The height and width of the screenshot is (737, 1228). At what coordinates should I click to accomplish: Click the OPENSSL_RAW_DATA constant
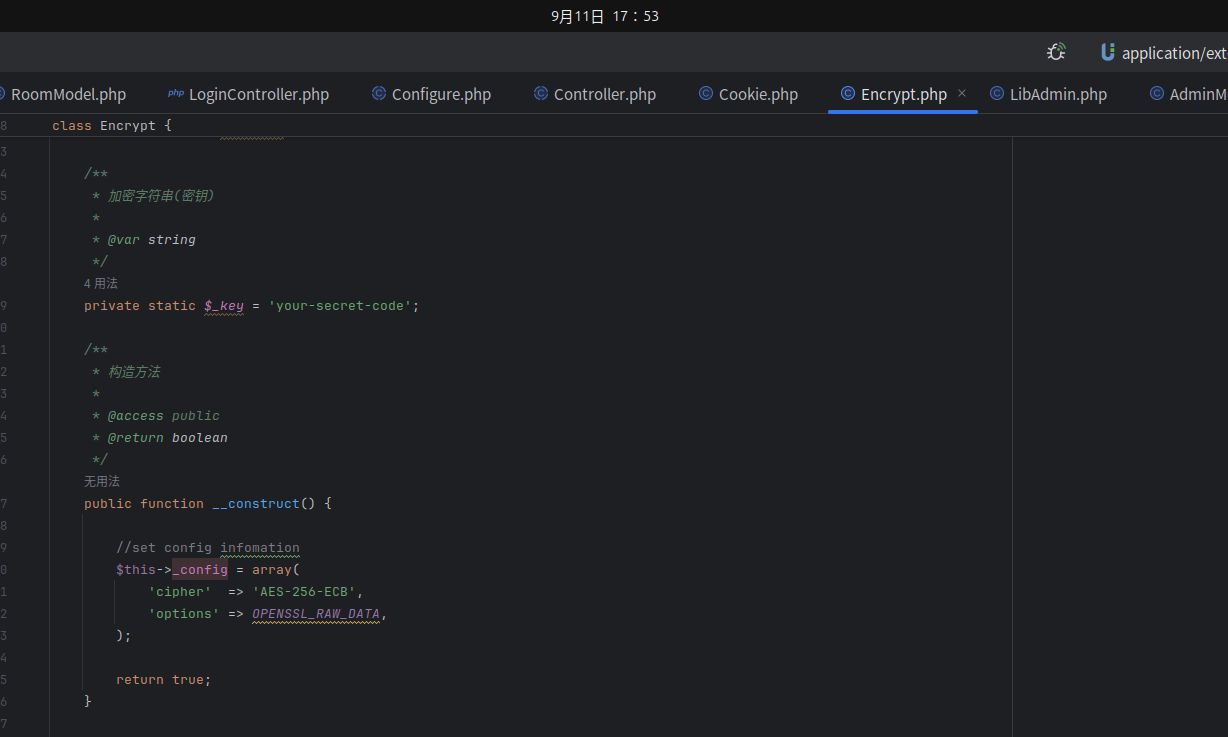pyautogui.click(x=316, y=614)
